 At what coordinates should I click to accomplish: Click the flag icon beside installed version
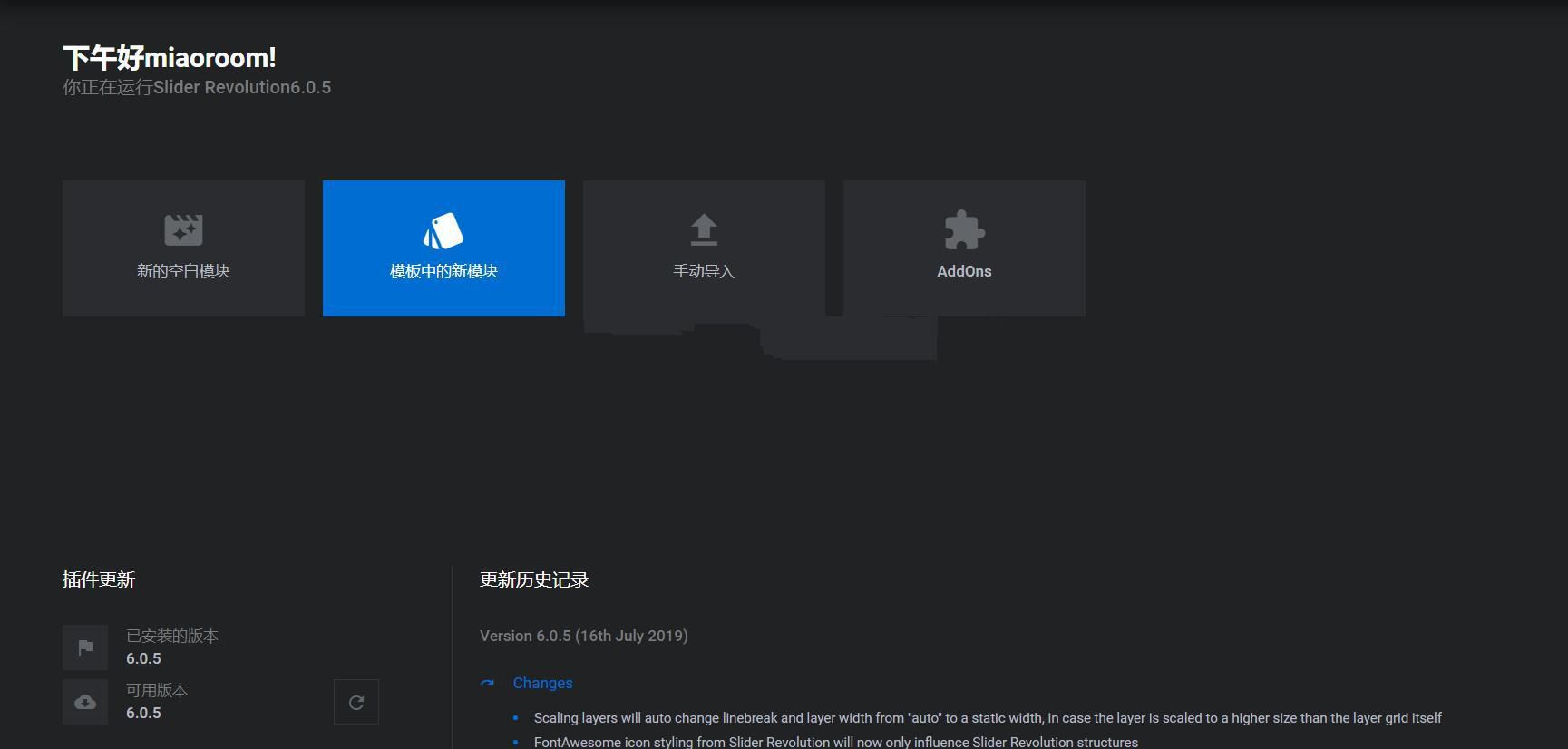85,647
